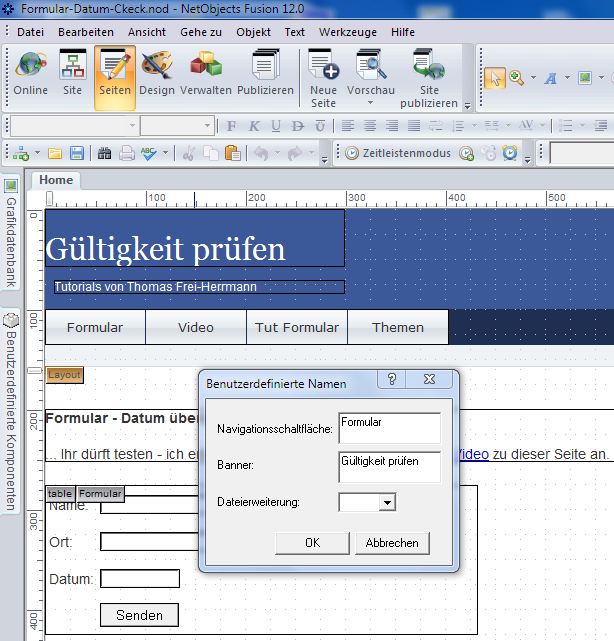Toggle Zeitleistenmodus on the toolbar
The height and width of the screenshot is (641, 614).
397,153
